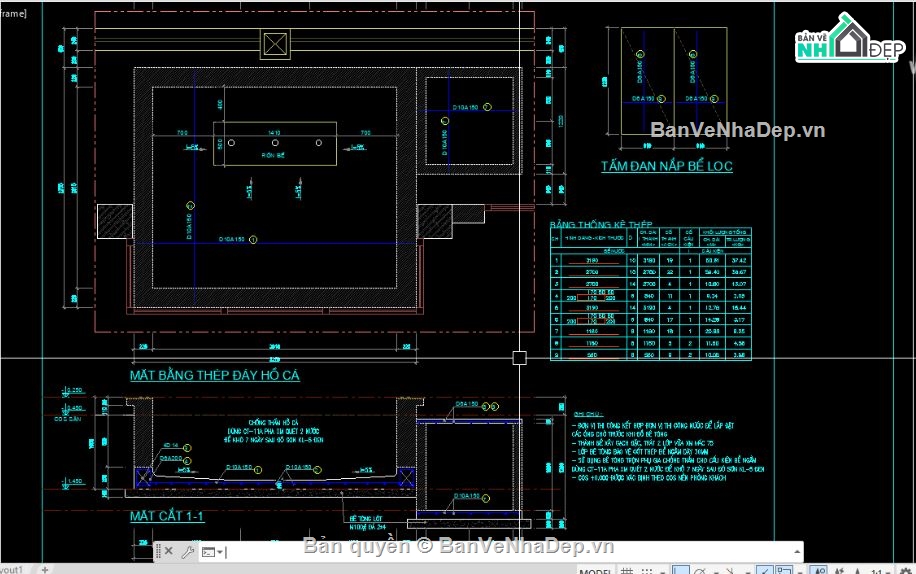Expand command history with the up arrow
Screen dimensions: 916x574
pyautogui.click(x=796, y=551)
